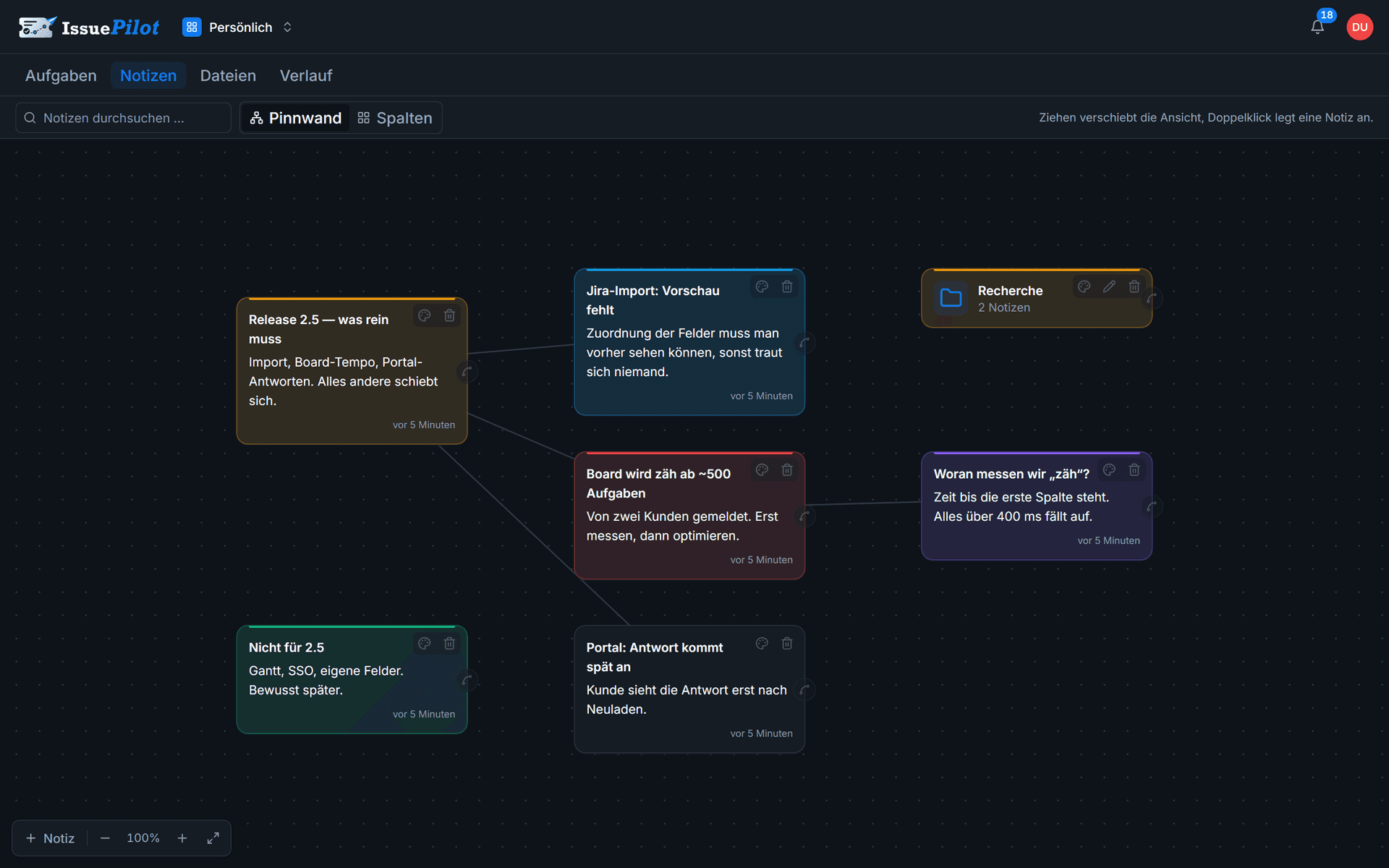The image size is (1389, 868).
Task: Open the Recherche folder card
Action: (x=1036, y=298)
